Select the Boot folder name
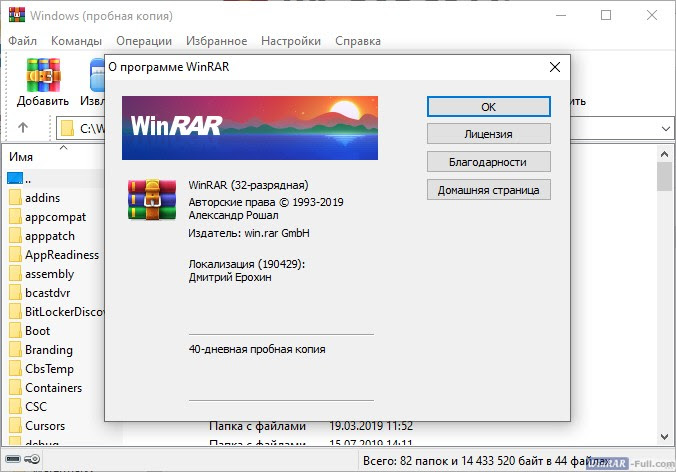The height and width of the screenshot is (472, 676). [x=38, y=331]
